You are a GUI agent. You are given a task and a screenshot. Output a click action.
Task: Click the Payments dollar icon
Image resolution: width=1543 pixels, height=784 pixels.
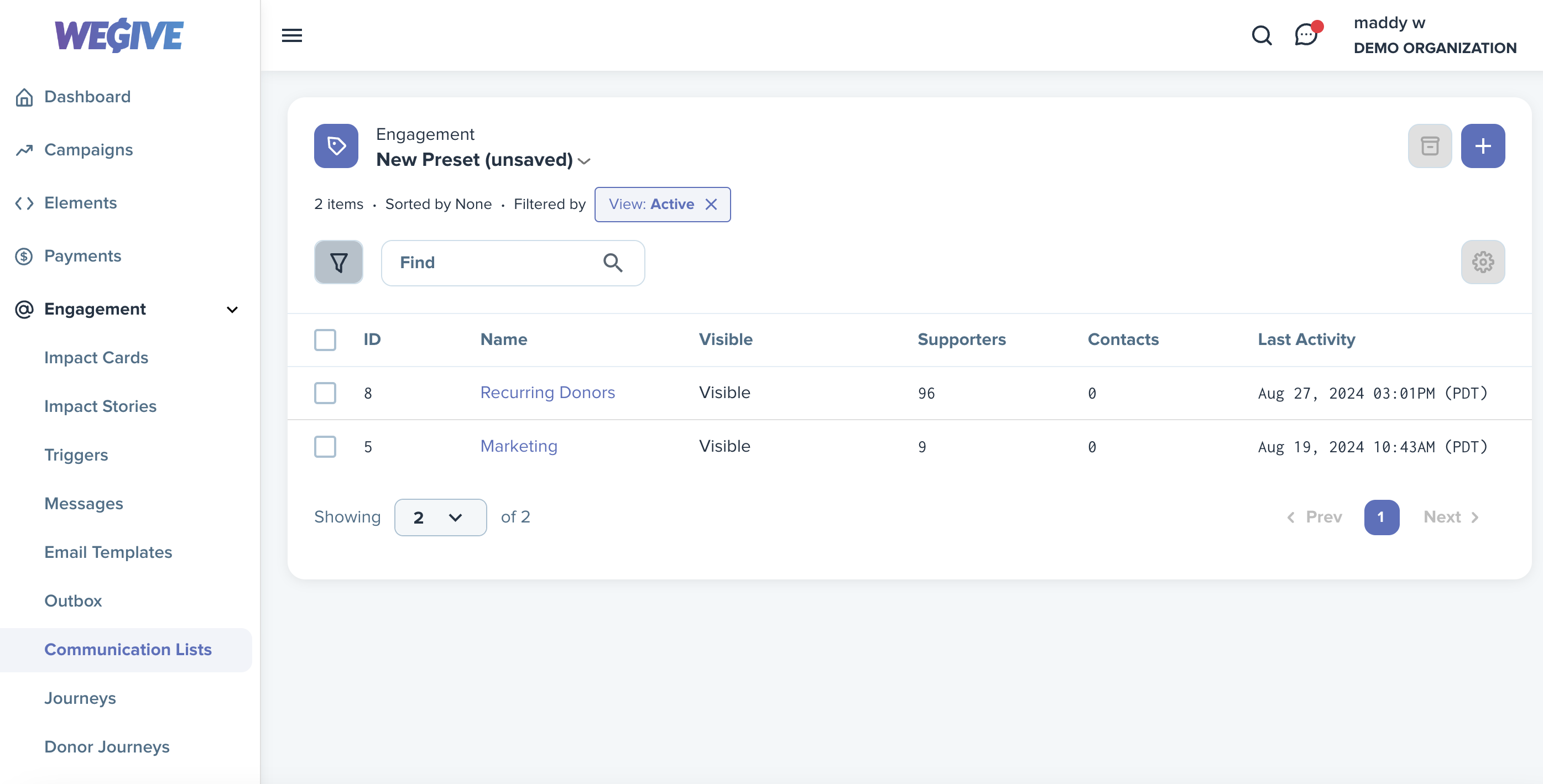24,257
